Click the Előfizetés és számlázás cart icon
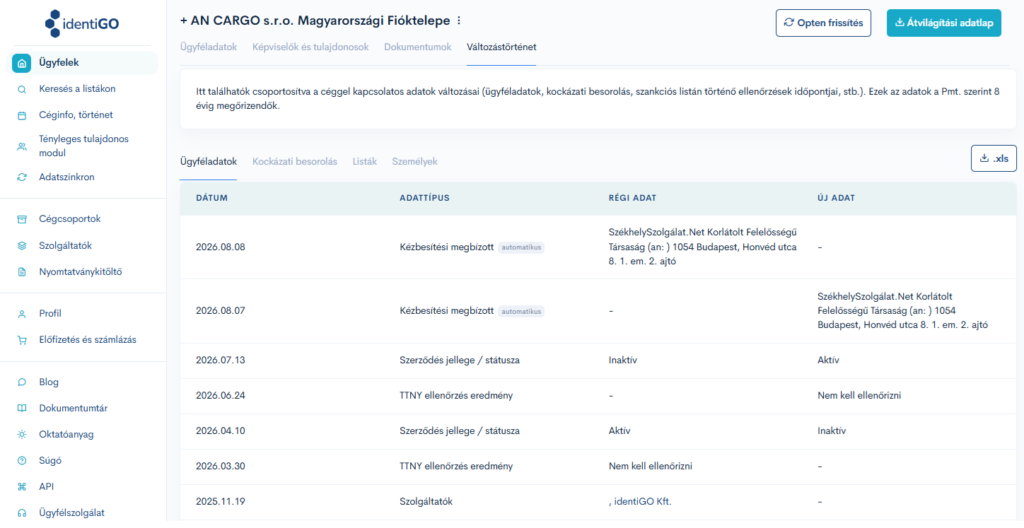The width and height of the screenshot is (1024, 528). point(22,340)
